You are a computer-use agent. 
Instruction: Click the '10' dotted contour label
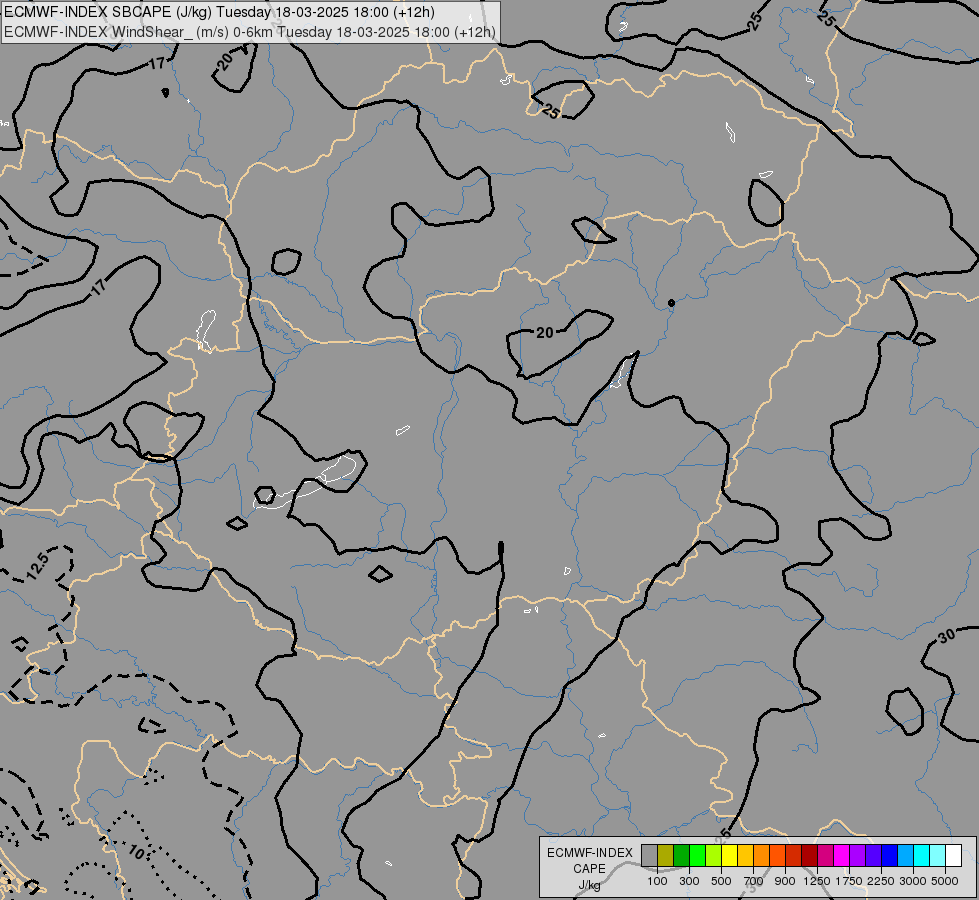click(136, 851)
